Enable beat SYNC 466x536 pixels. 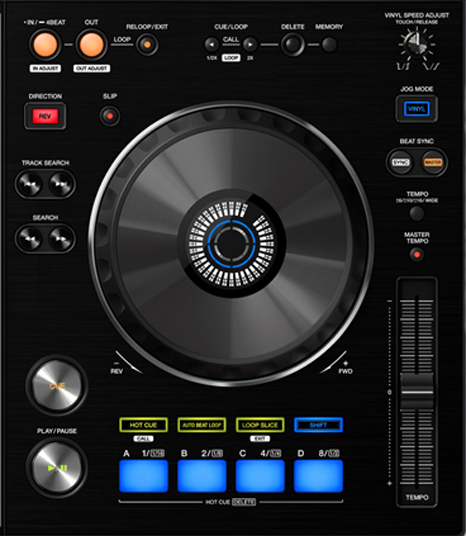[x=401, y=162]
